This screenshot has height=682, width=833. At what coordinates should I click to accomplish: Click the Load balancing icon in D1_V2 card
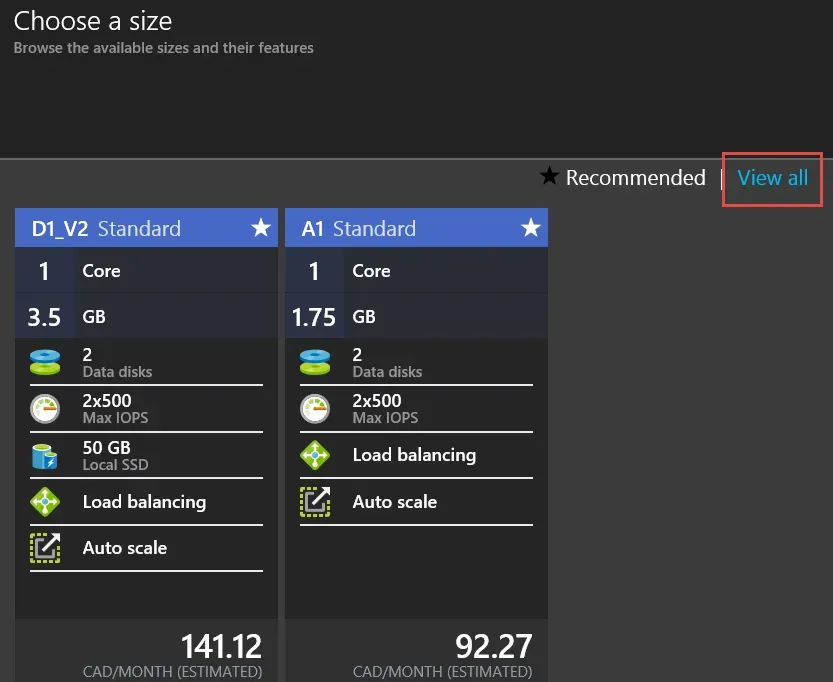(46, 502)
